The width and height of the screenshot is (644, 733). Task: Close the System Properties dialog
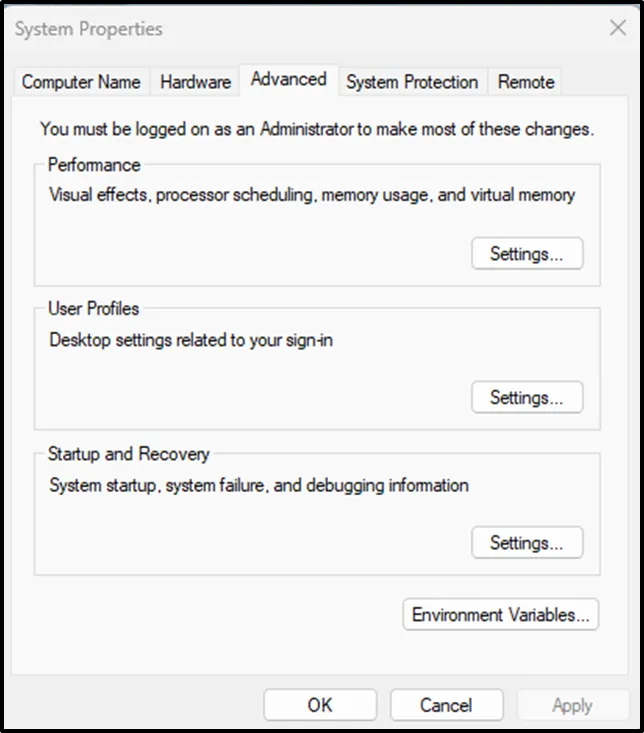618,28
